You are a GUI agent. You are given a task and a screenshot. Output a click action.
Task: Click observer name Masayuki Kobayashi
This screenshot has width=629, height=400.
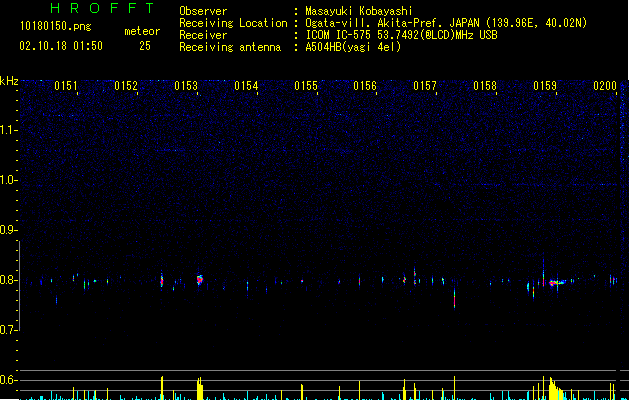coord(359,11)
